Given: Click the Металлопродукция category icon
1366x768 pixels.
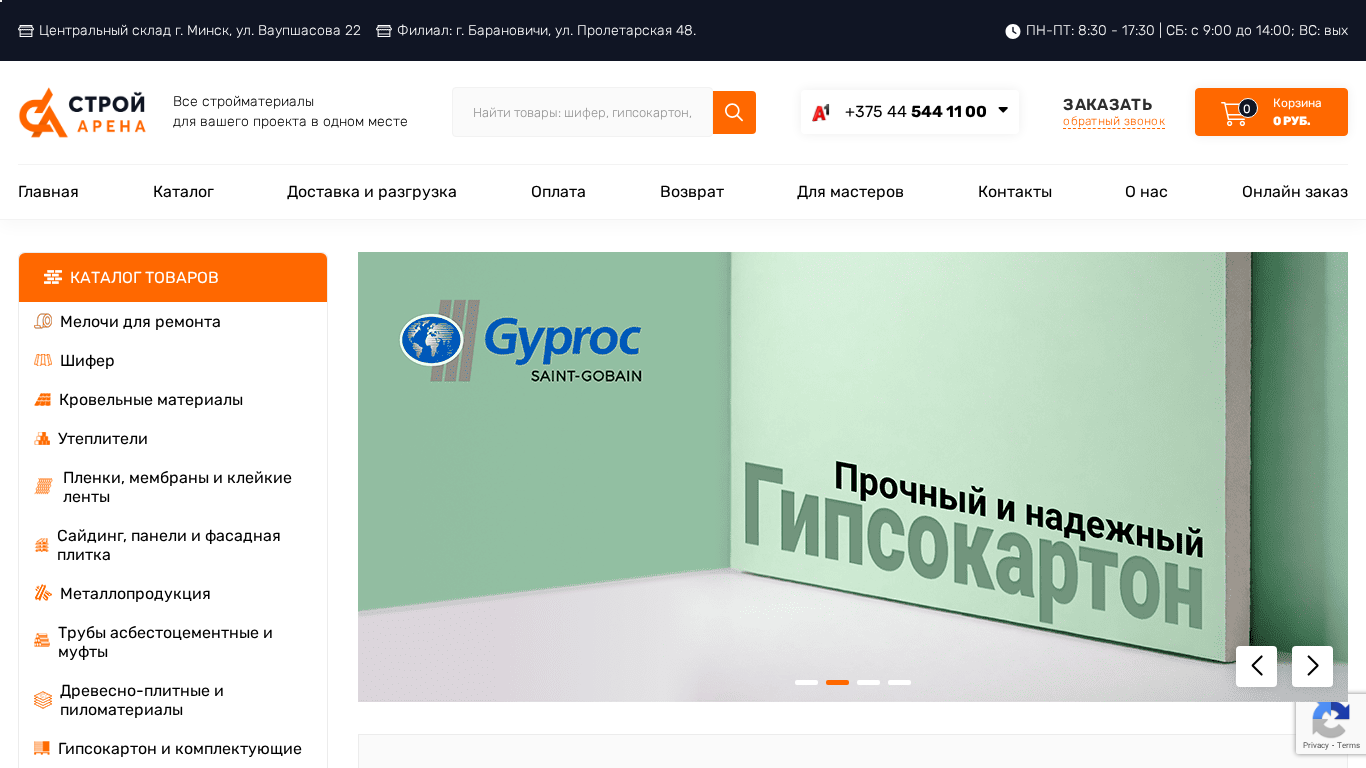Looking at the screenshot, I should tap(43, 593).
